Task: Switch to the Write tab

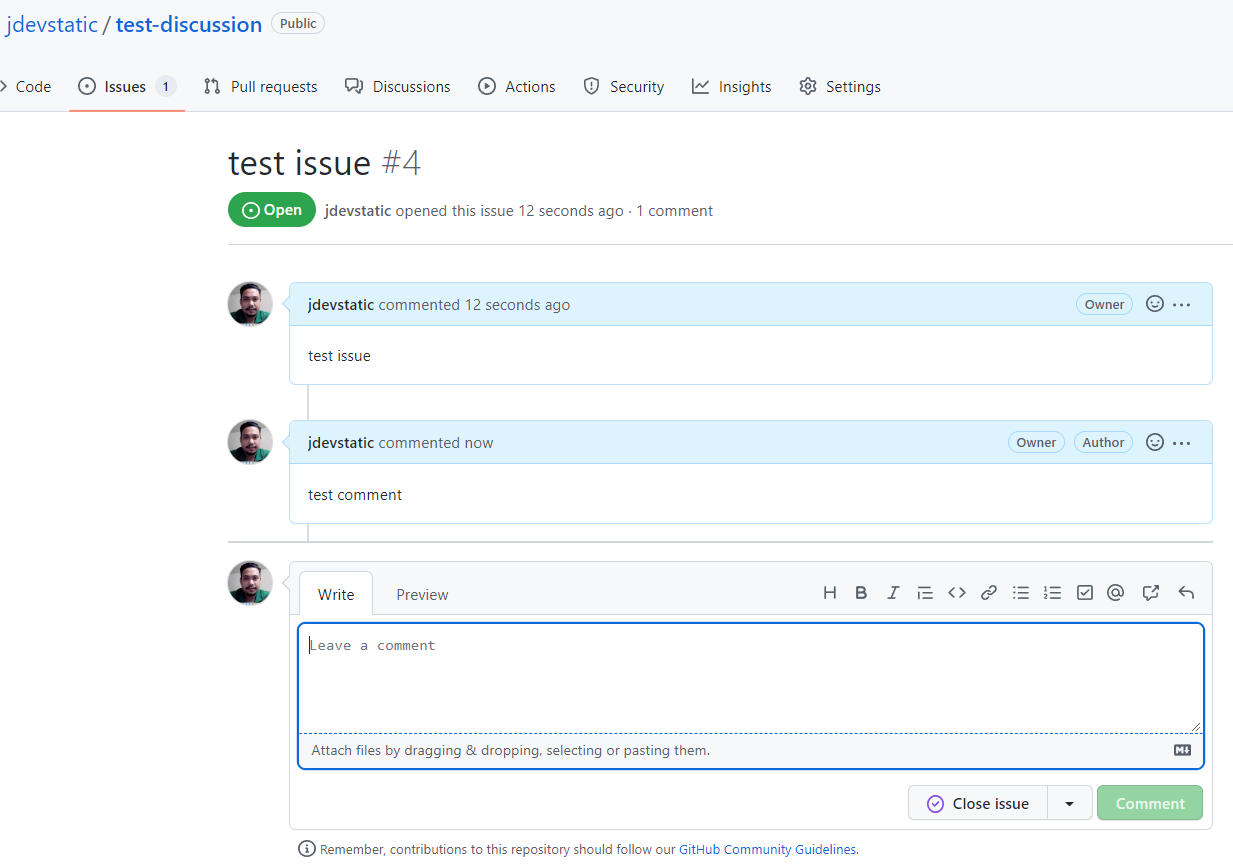Action: 336,594
